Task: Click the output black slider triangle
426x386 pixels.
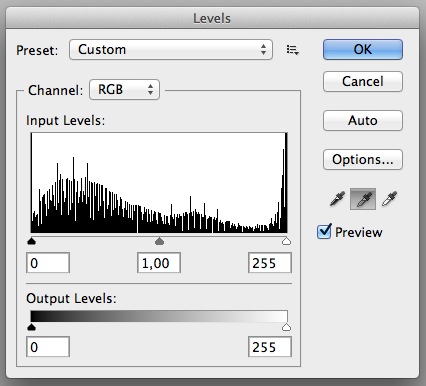Action: click(x=31, y=327)
